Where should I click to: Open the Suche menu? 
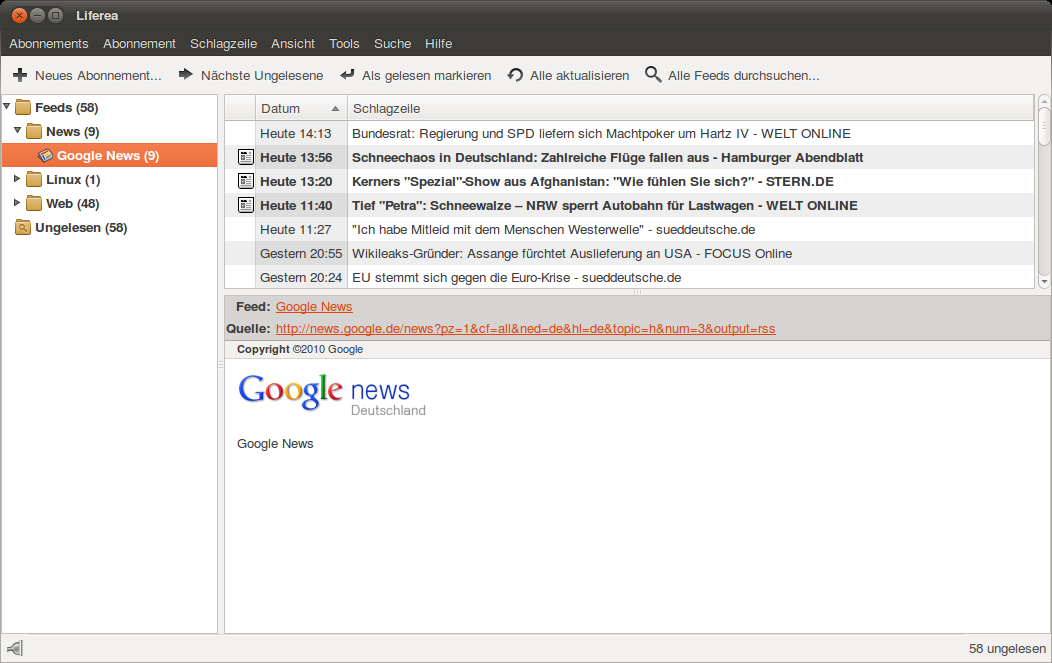(392, 44)
